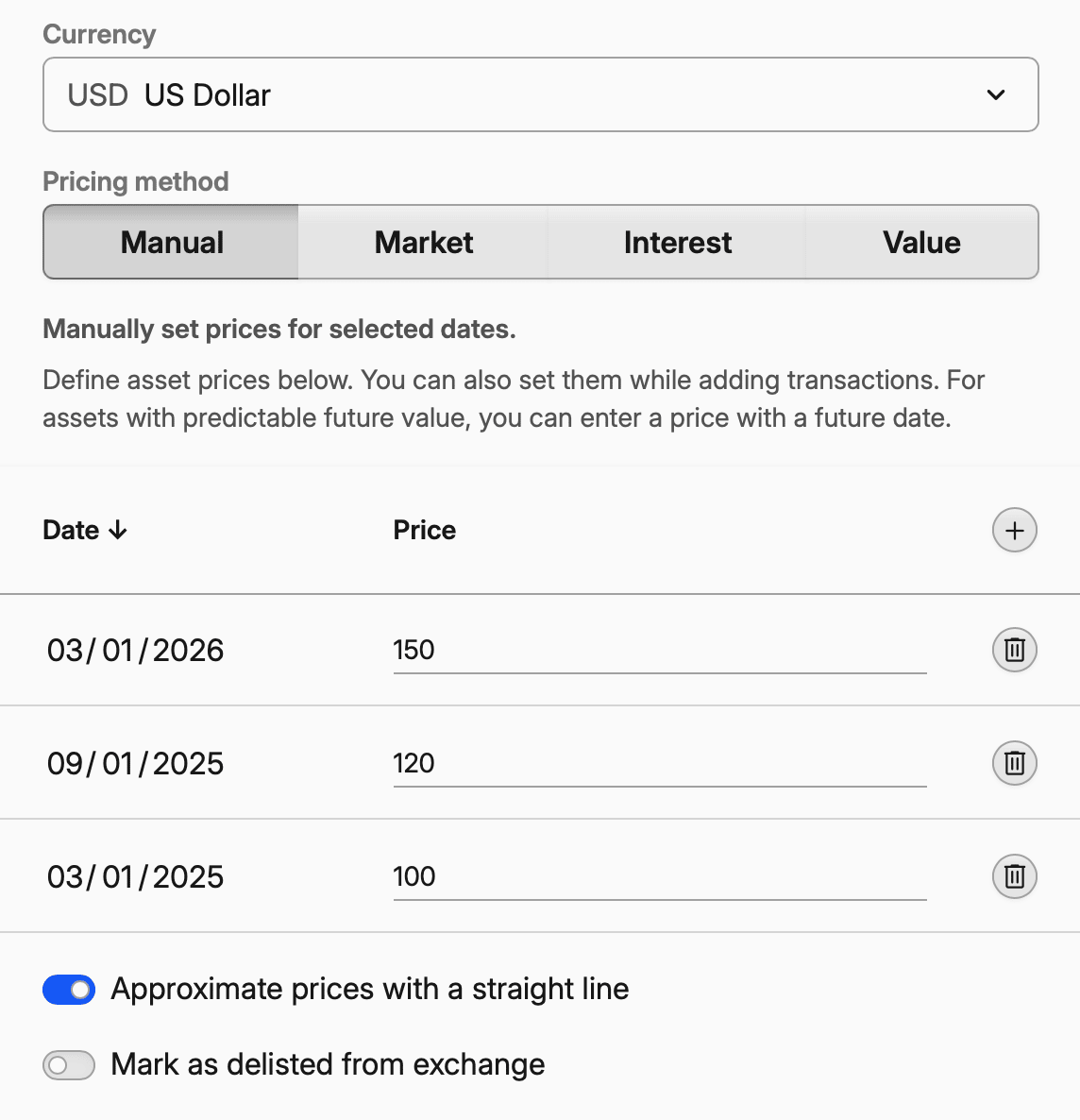Click the Price column header

(x=424, y=530)
